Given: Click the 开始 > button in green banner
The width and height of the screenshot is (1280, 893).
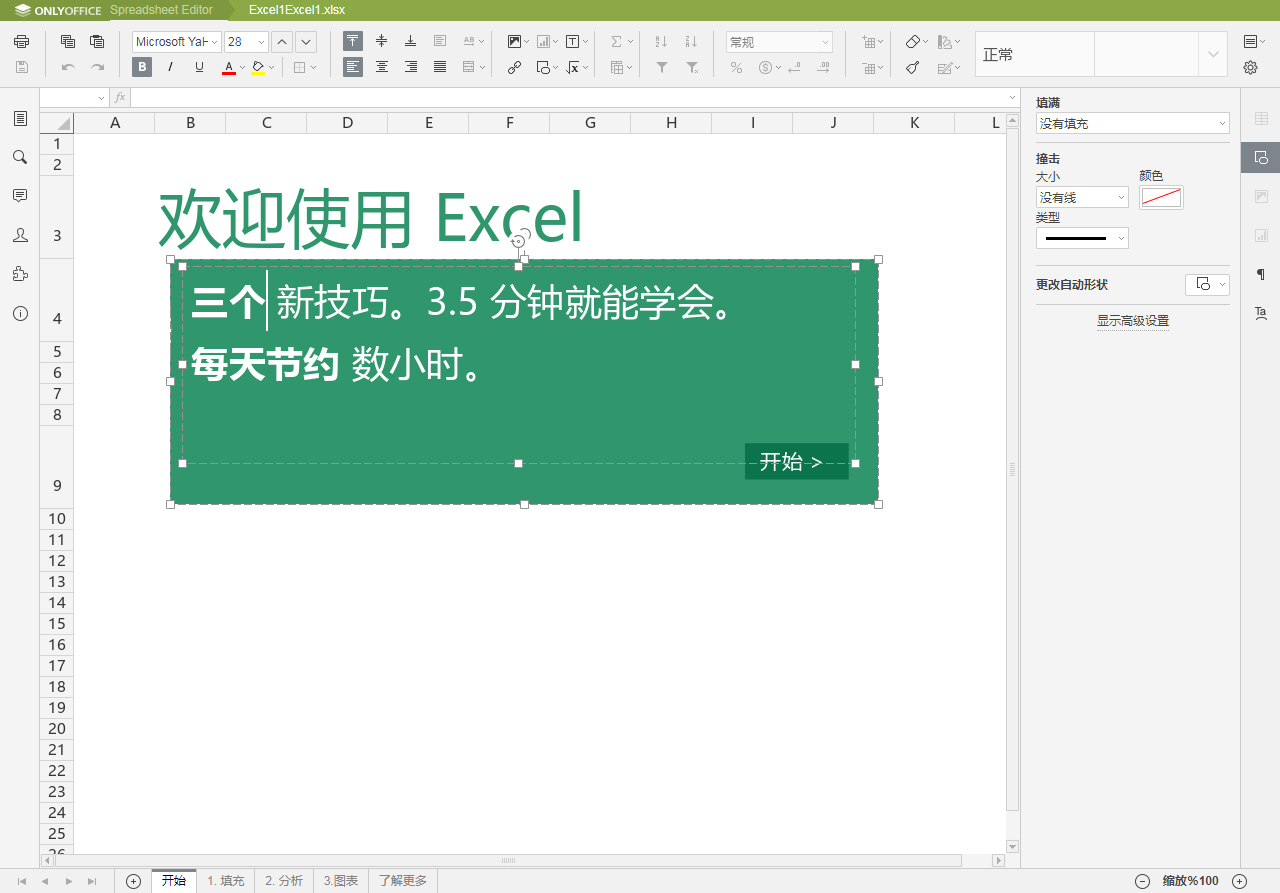Looking at the screenshot, I should pos(796,461).
